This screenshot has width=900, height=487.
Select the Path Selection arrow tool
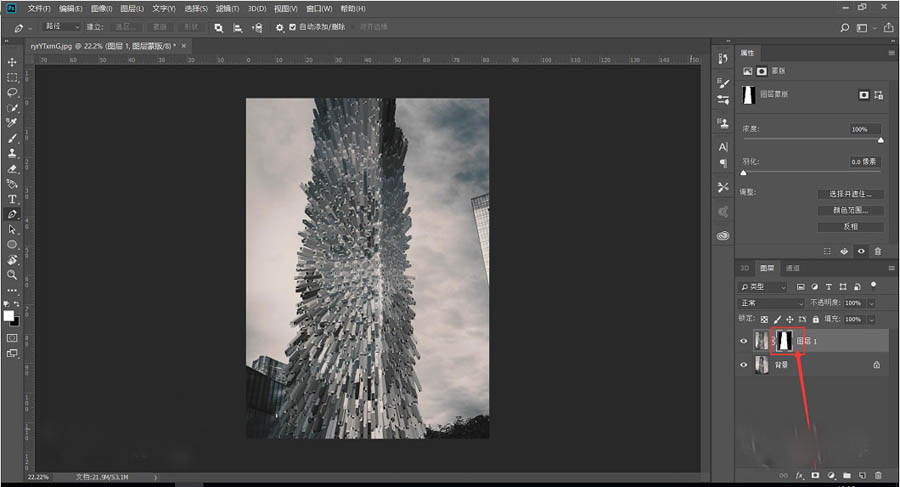12,229
